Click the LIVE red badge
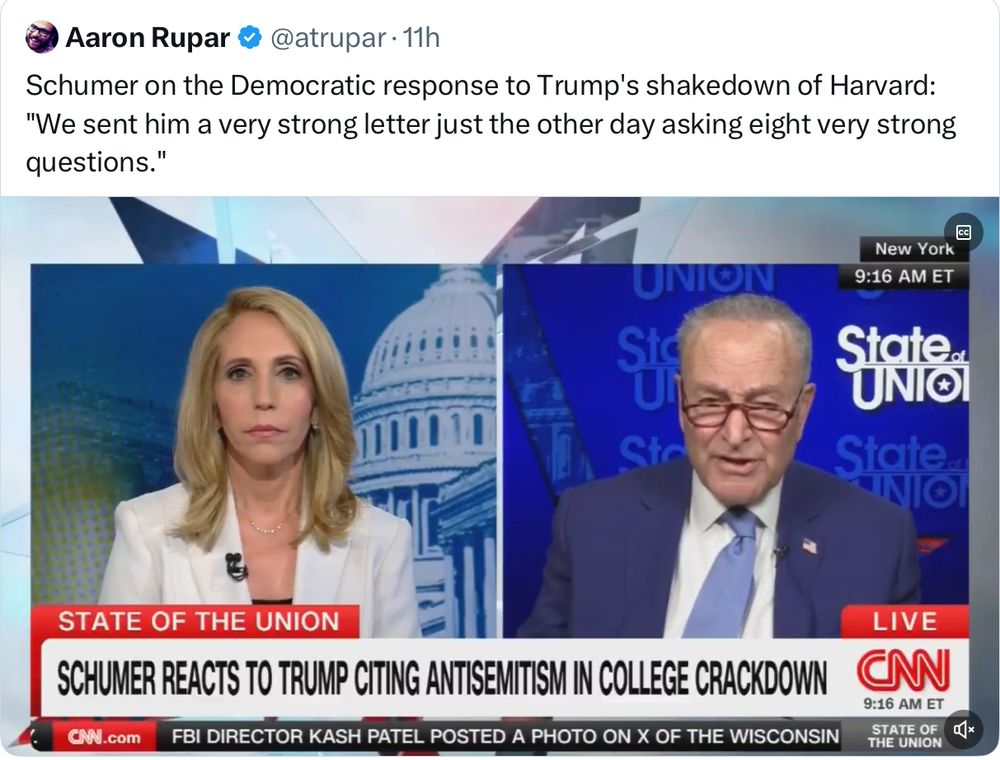This screenshot has height=760, width=1000. [904, 622]
